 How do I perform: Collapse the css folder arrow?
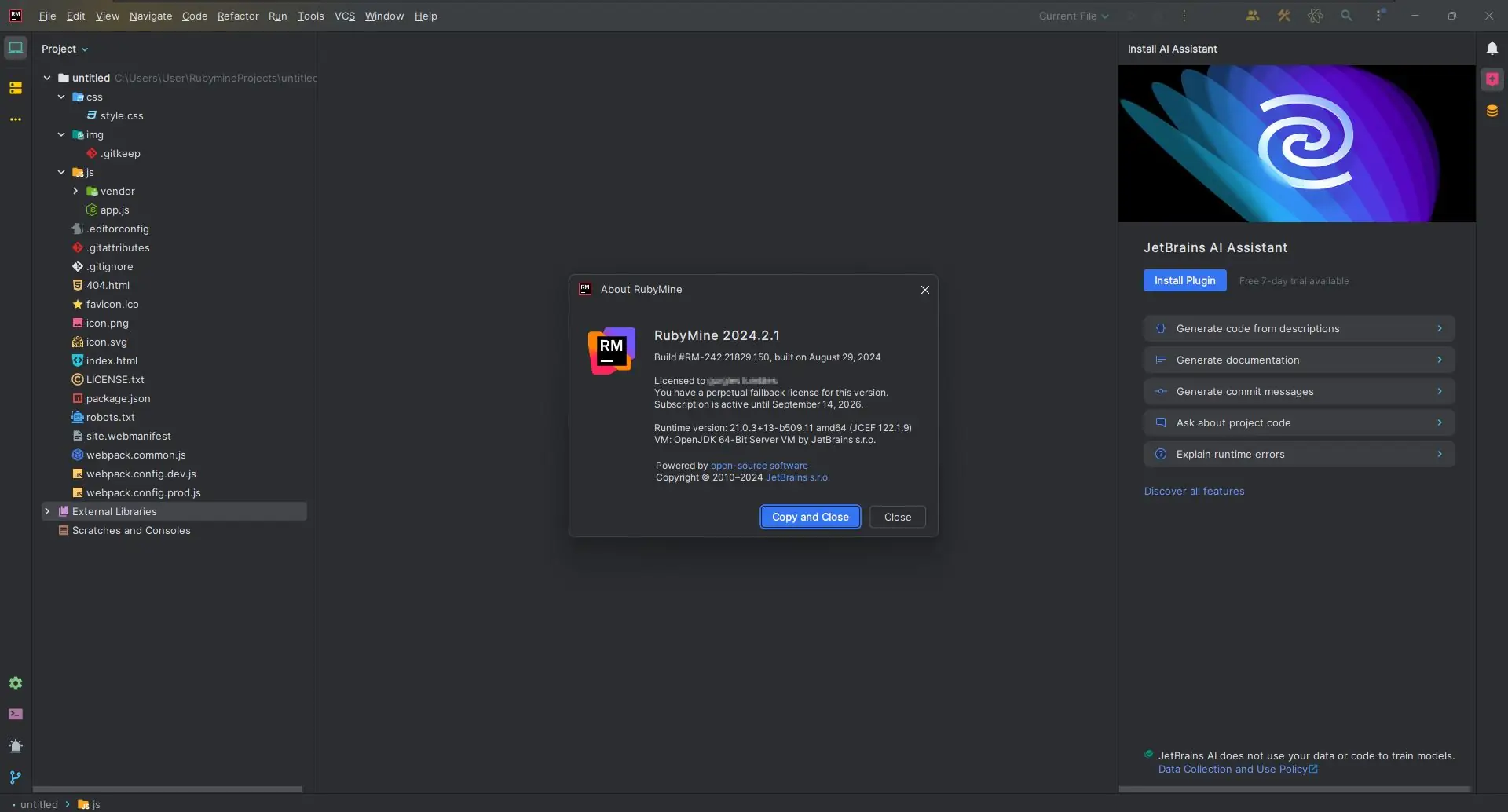(61, 97)
